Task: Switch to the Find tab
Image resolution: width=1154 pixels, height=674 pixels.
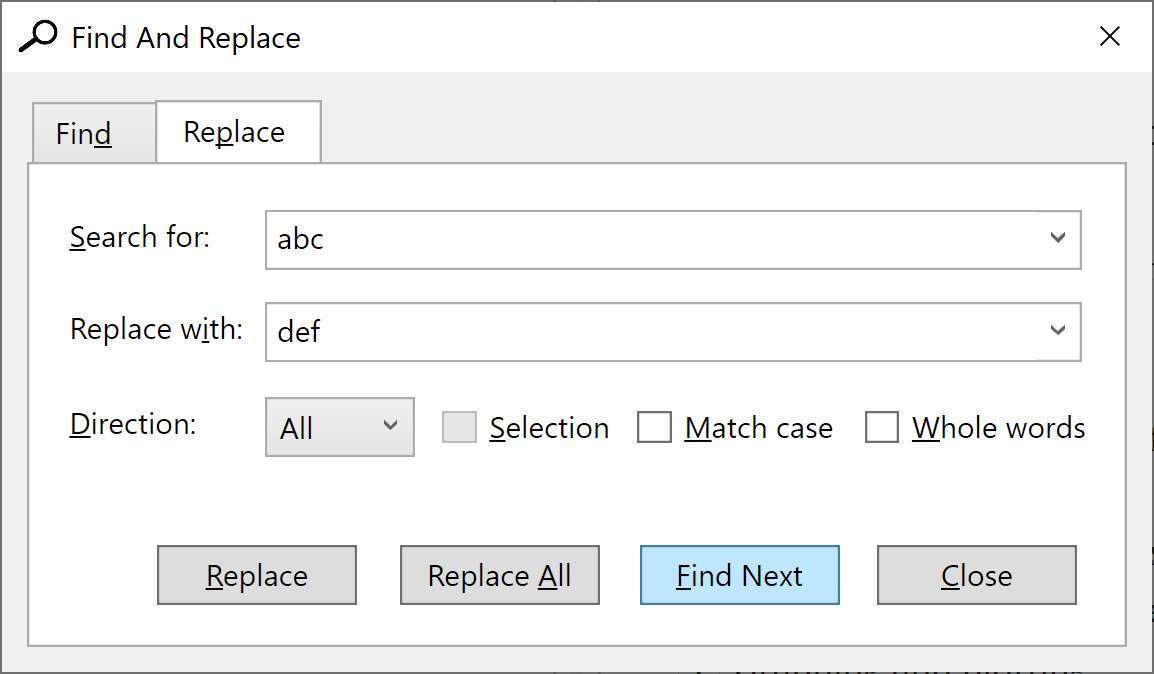Action: pos(84,133)
